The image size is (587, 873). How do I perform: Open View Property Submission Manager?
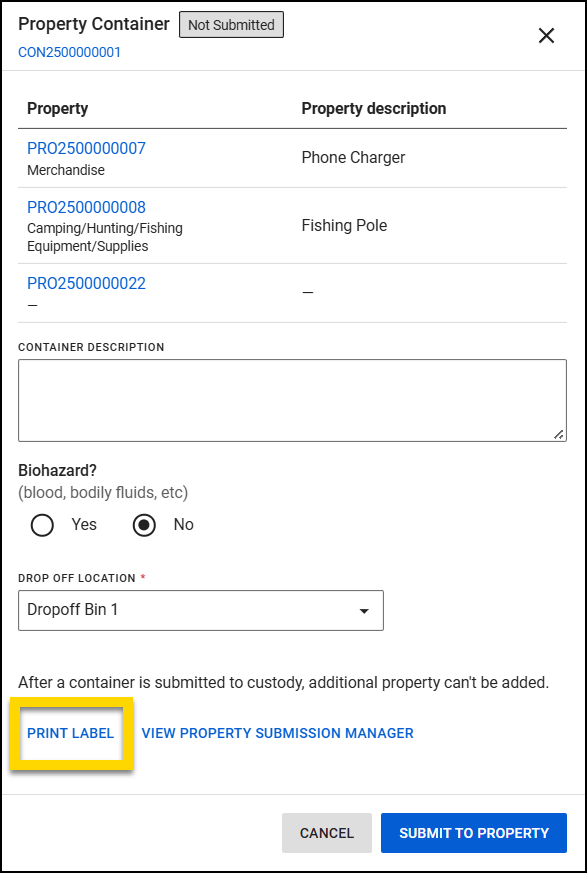tap(278, 733)
